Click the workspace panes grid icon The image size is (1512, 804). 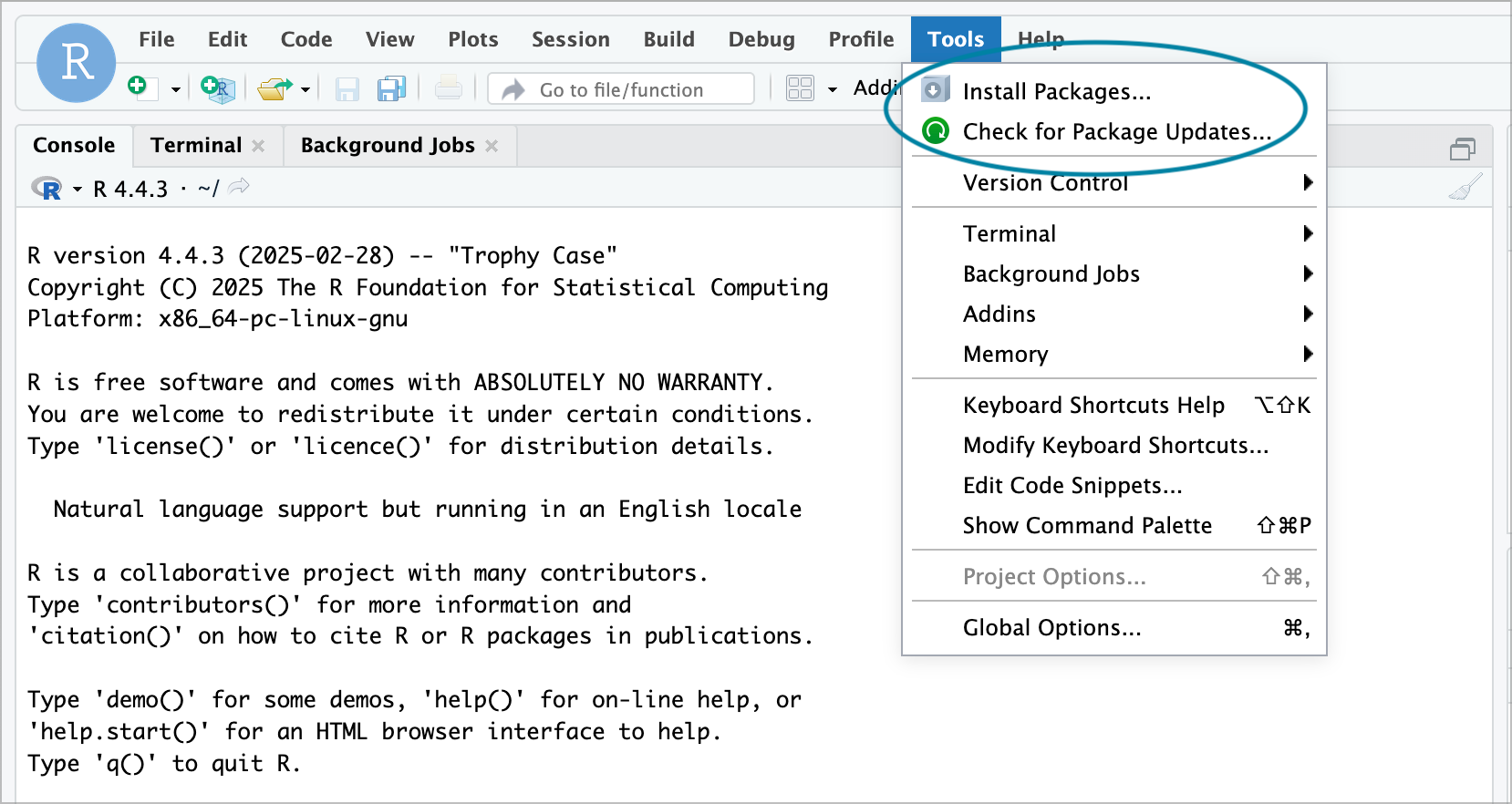[x=800, y=88]
